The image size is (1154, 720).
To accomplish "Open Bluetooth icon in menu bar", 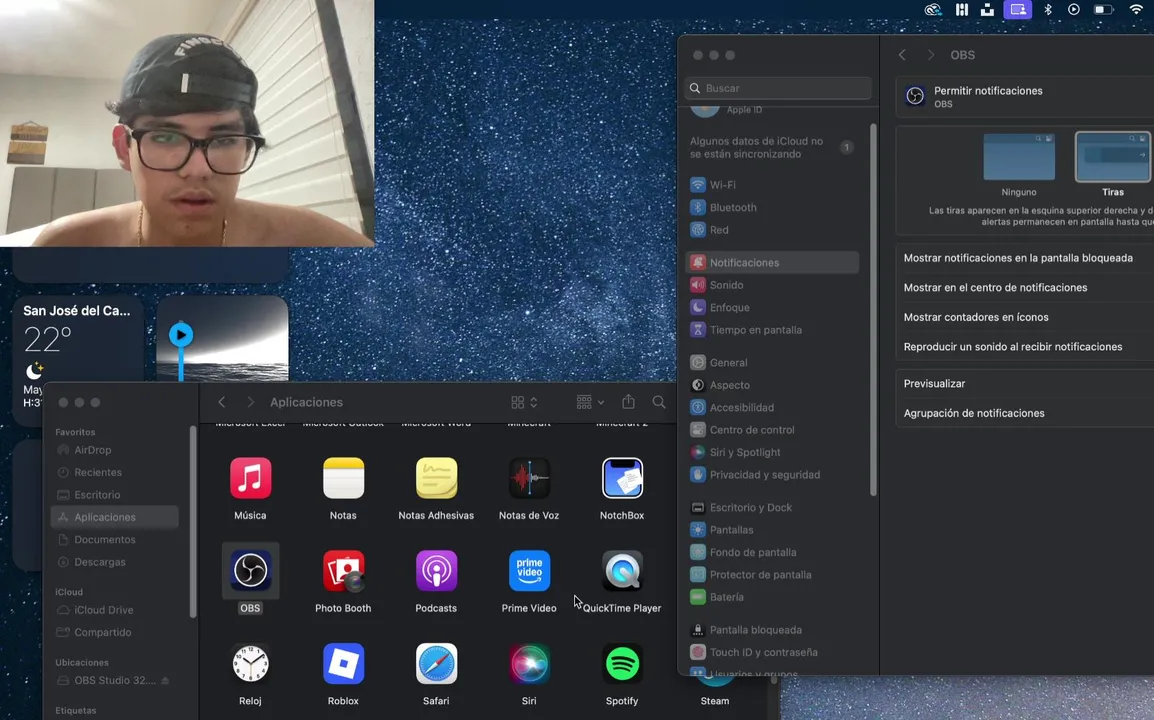I will coord(1048,10).
